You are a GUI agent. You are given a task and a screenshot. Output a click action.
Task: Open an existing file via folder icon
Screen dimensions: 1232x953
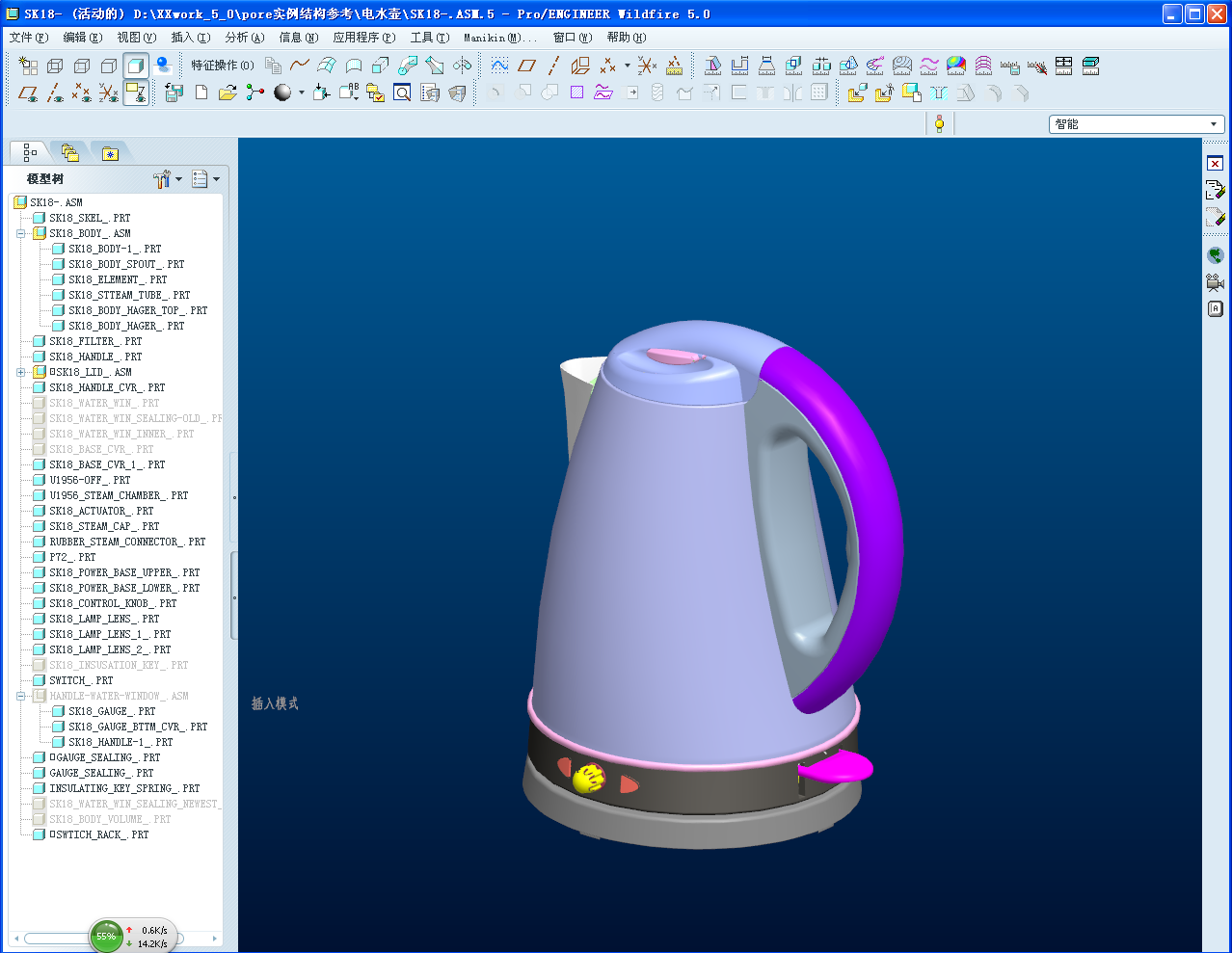(228, 93)
